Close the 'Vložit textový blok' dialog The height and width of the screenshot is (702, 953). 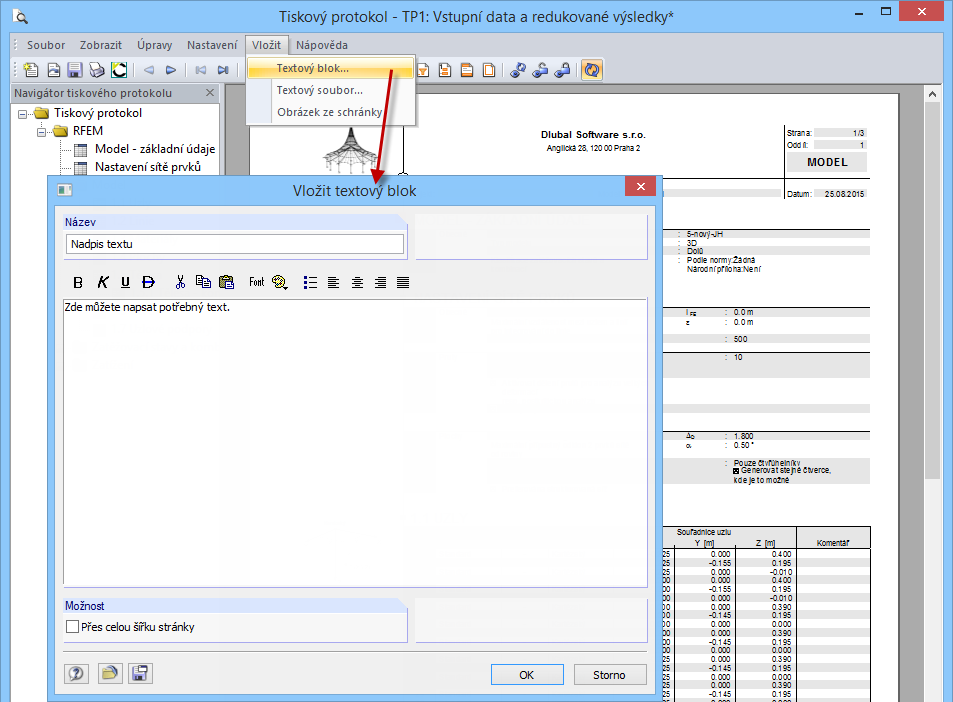point(640,186)
